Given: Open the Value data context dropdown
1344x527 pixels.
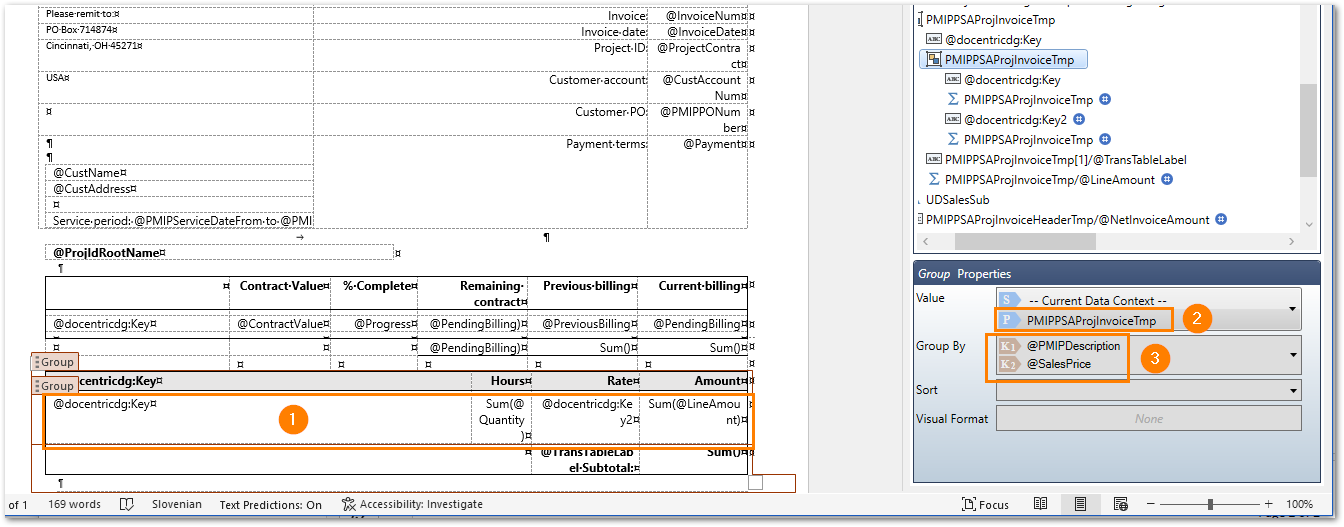Looking at the screenshot, I should [x=1294, y=309].
